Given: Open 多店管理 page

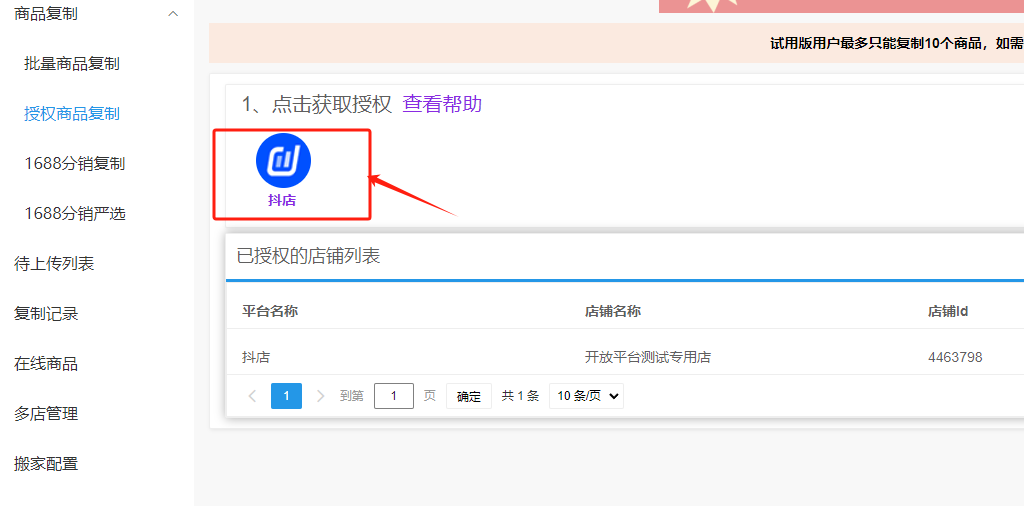Looking at the screenshot, I should (46, 414).
